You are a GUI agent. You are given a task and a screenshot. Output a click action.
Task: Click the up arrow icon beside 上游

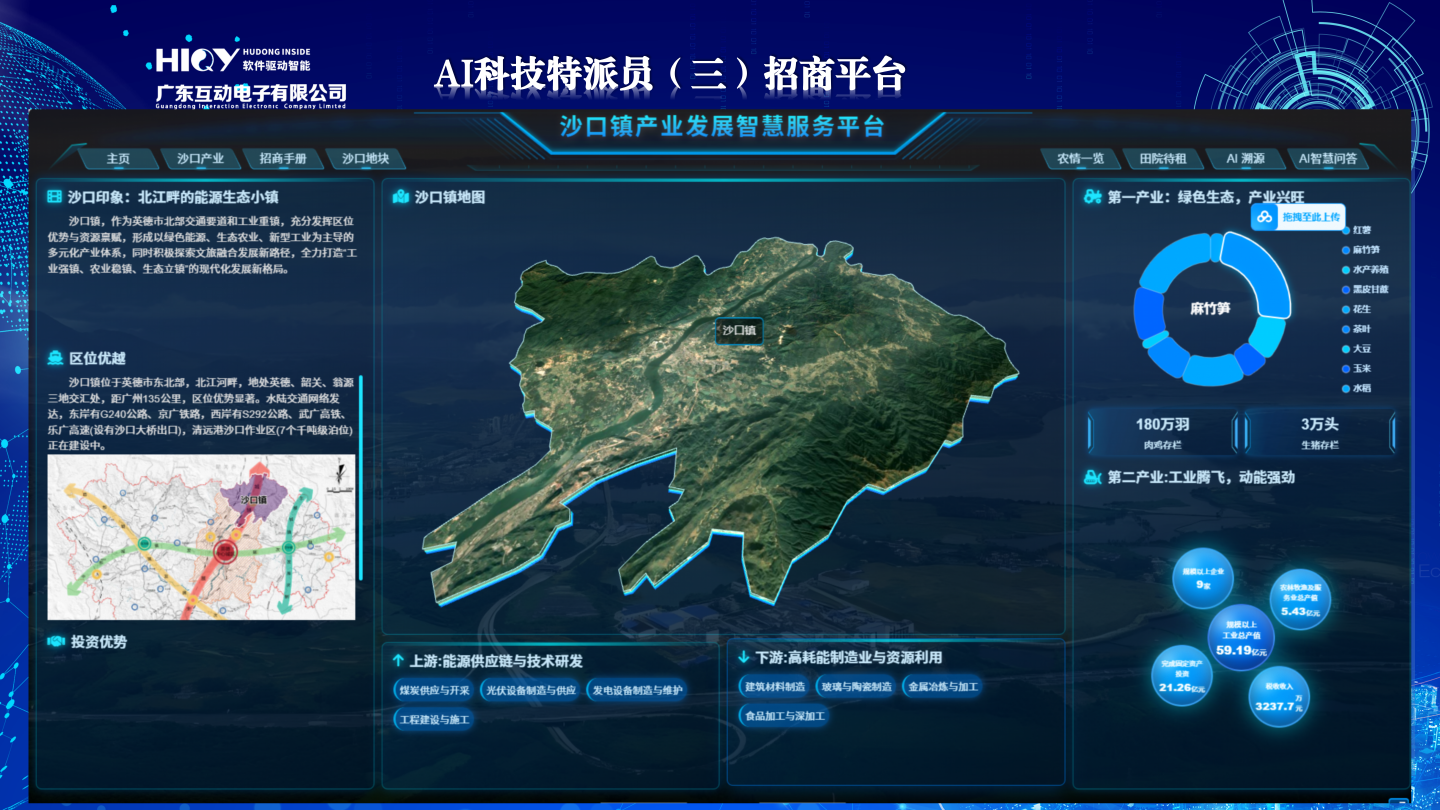(x=398, y=661)
